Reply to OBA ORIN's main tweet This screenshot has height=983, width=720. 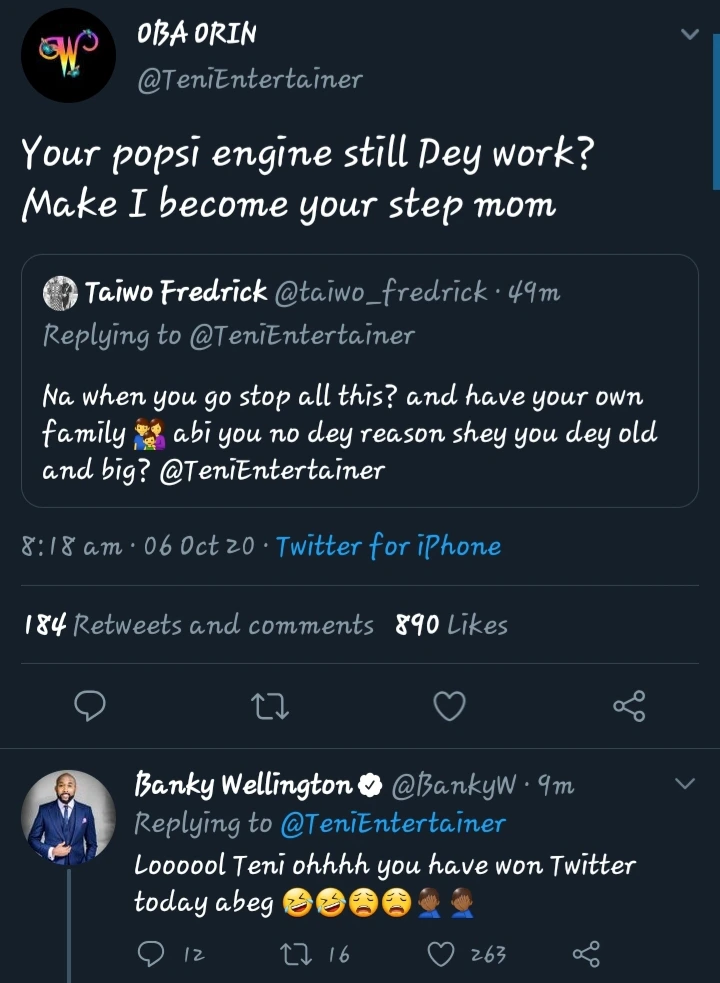coord(91,707)
